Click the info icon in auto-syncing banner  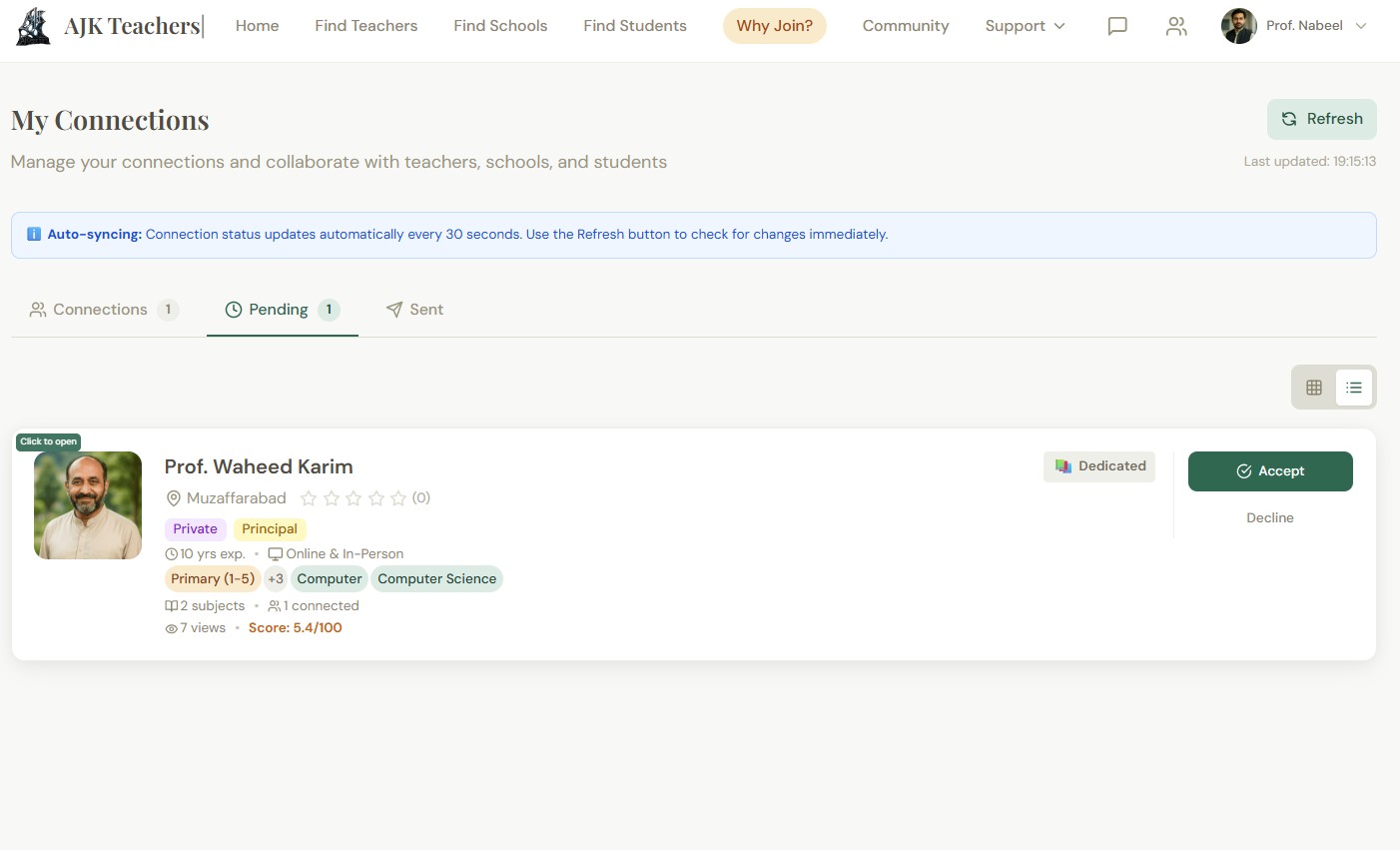pos(34,235)
